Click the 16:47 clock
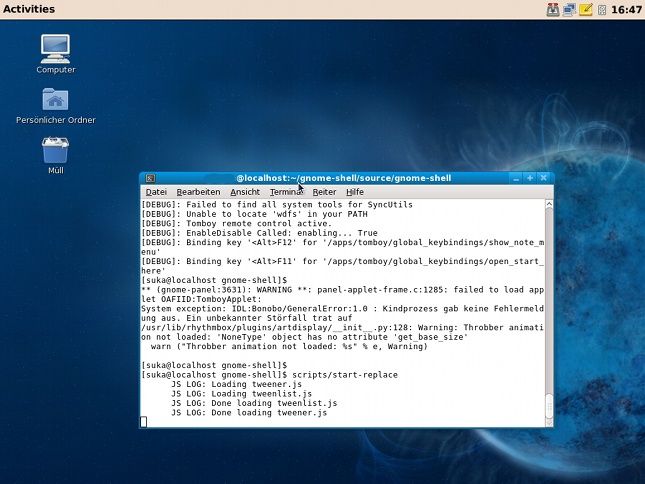645x484 pixels. coord(626,9)
